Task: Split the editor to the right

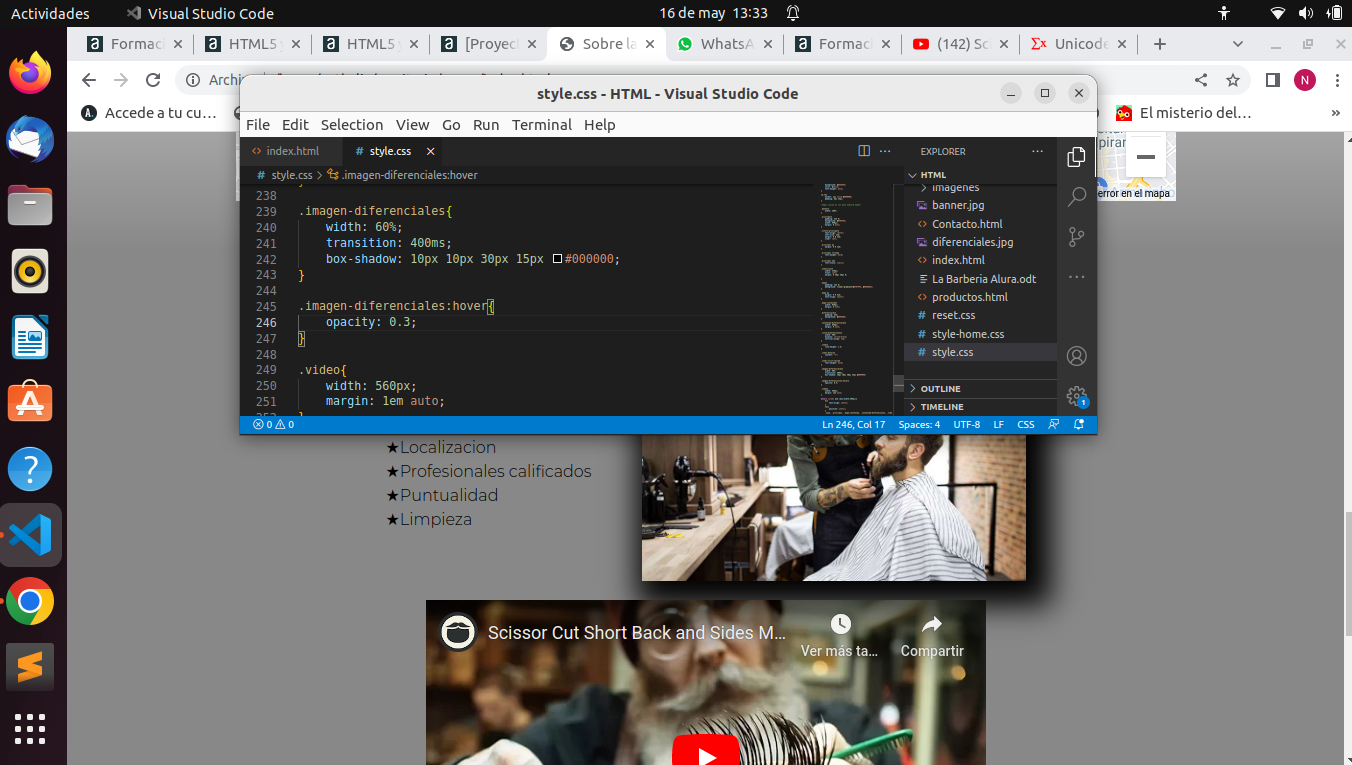Action: (x=864, y=151)
